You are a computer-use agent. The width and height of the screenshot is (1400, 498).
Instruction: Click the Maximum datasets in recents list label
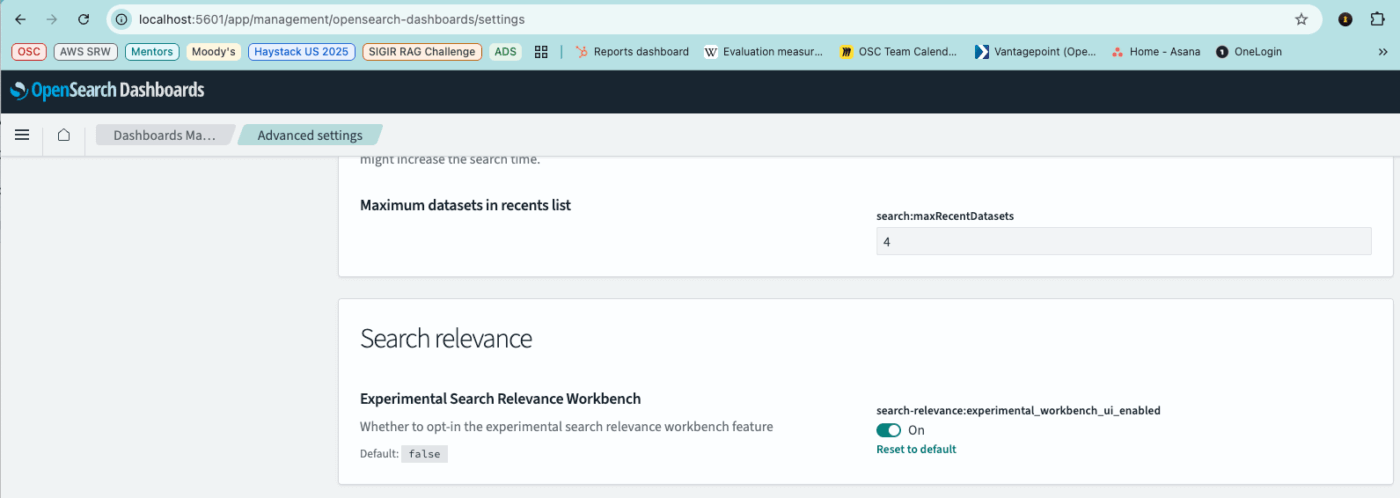click(x=465, y=205)
